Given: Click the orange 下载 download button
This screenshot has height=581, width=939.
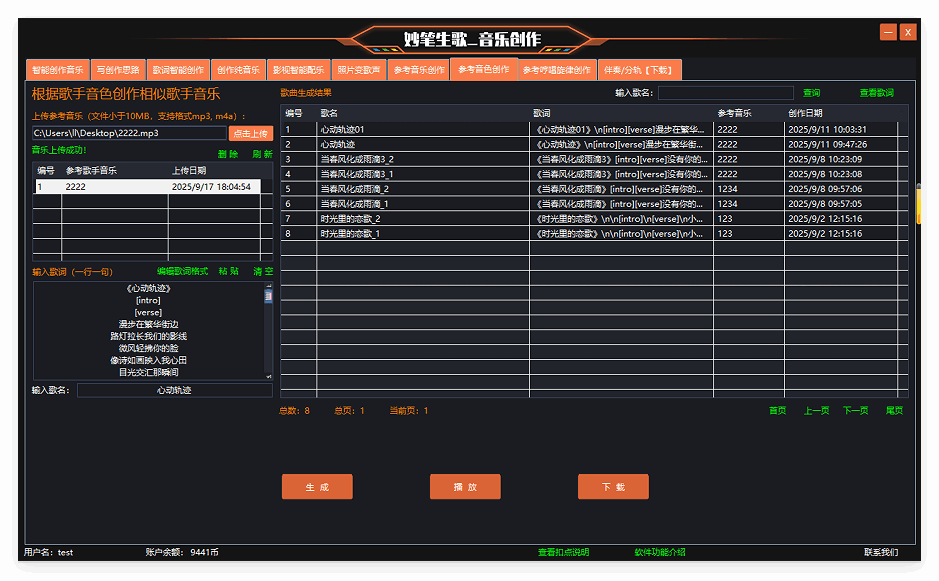Looking at the screenshot, I should (613, 487).
